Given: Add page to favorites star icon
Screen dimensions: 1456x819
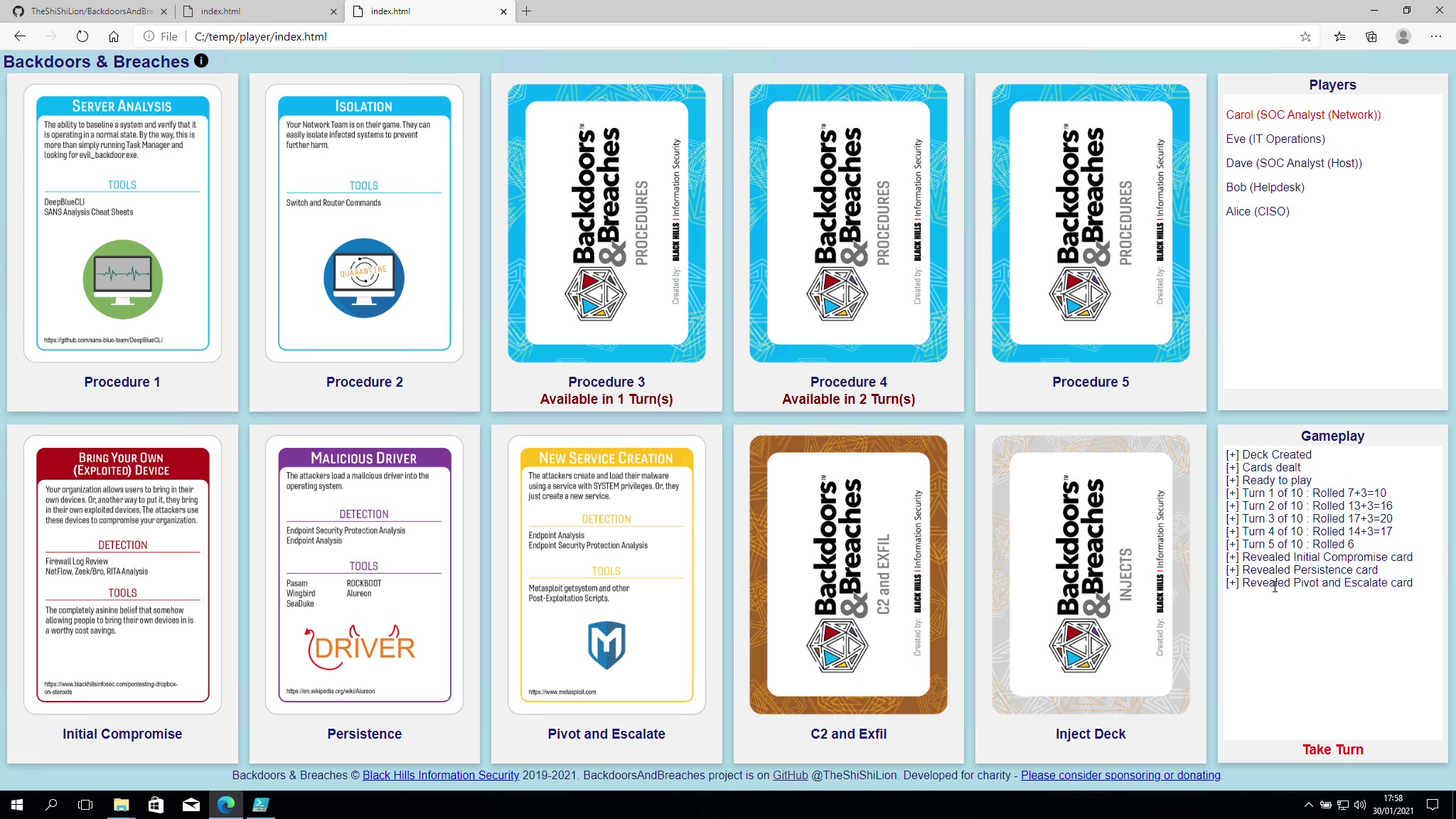Looking at the screenshot, I should pos(1305,36).
